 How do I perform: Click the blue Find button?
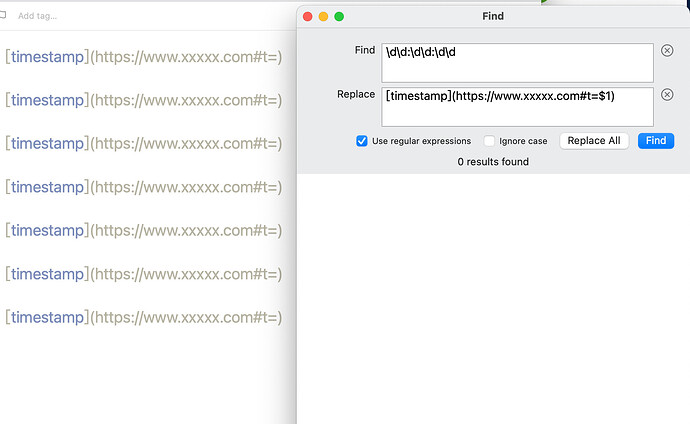click(656, 141)
